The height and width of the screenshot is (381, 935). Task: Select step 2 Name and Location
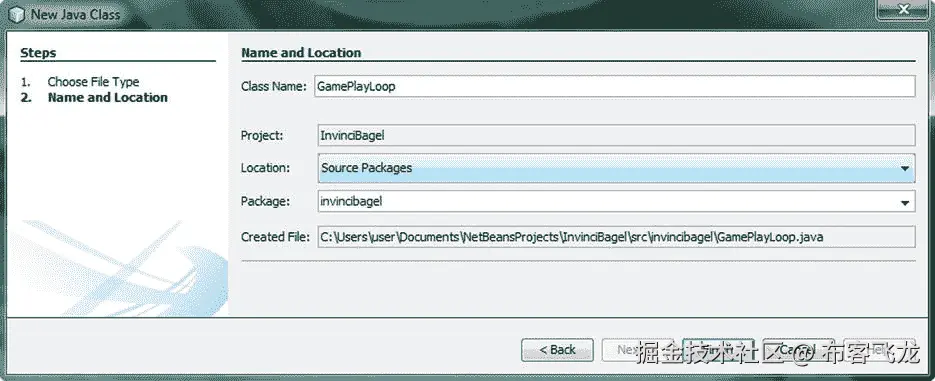coord(107,97)
